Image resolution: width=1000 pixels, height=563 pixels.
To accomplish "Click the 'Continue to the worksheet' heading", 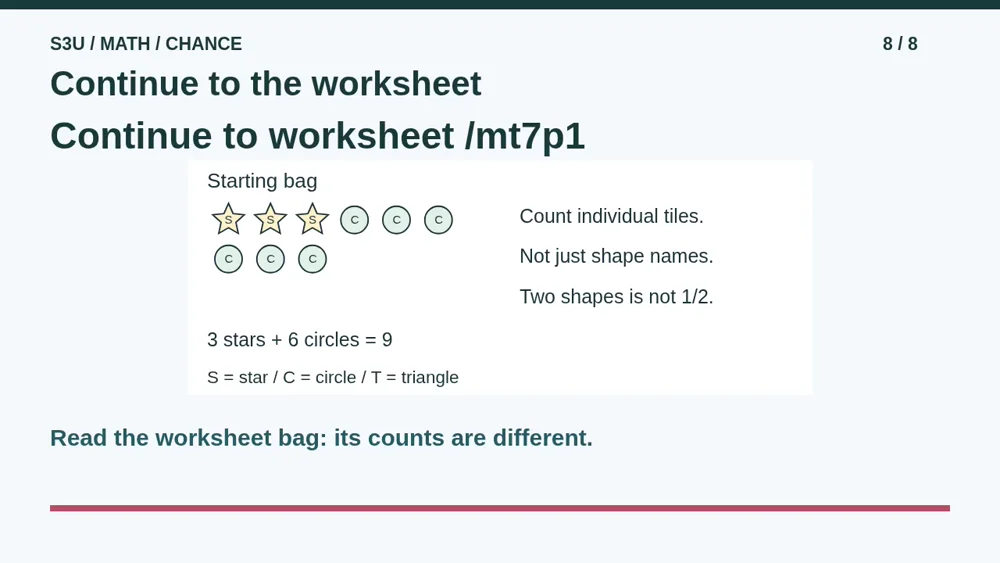I will click(x=265, y=84).
